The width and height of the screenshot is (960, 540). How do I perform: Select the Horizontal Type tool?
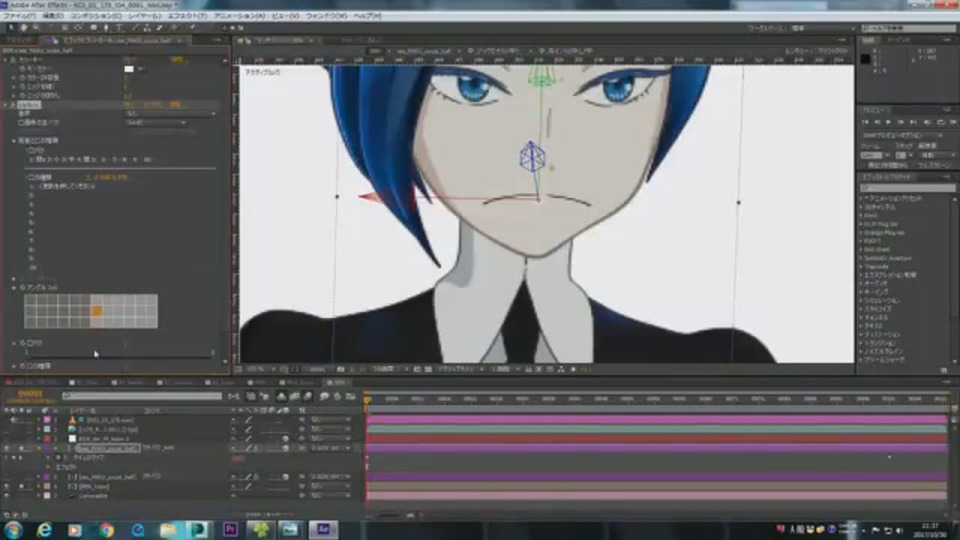tap(119, 28)
